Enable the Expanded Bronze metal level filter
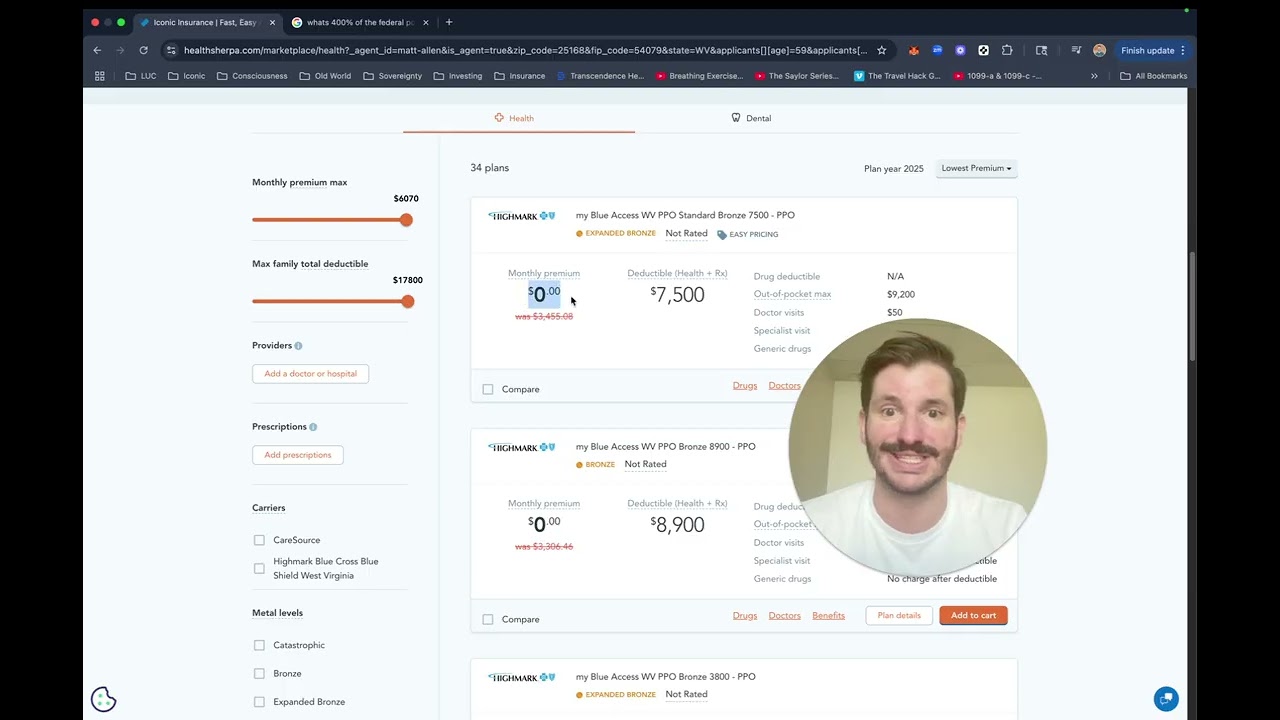This screenshot has width=1280, height=720. 259,702
